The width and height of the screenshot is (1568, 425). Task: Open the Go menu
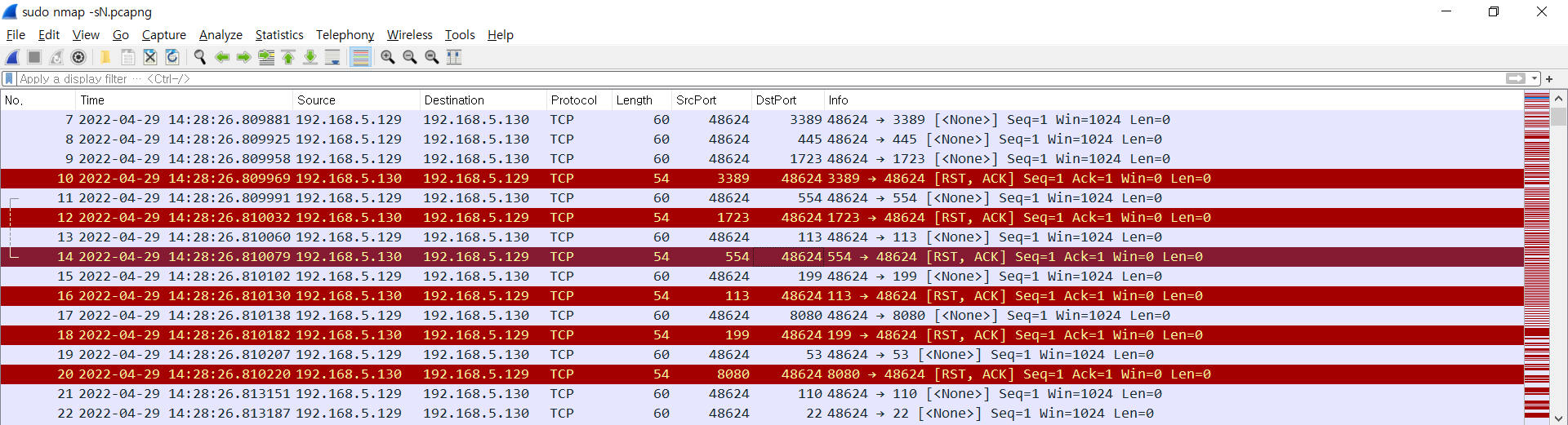(x=121, y=35)
